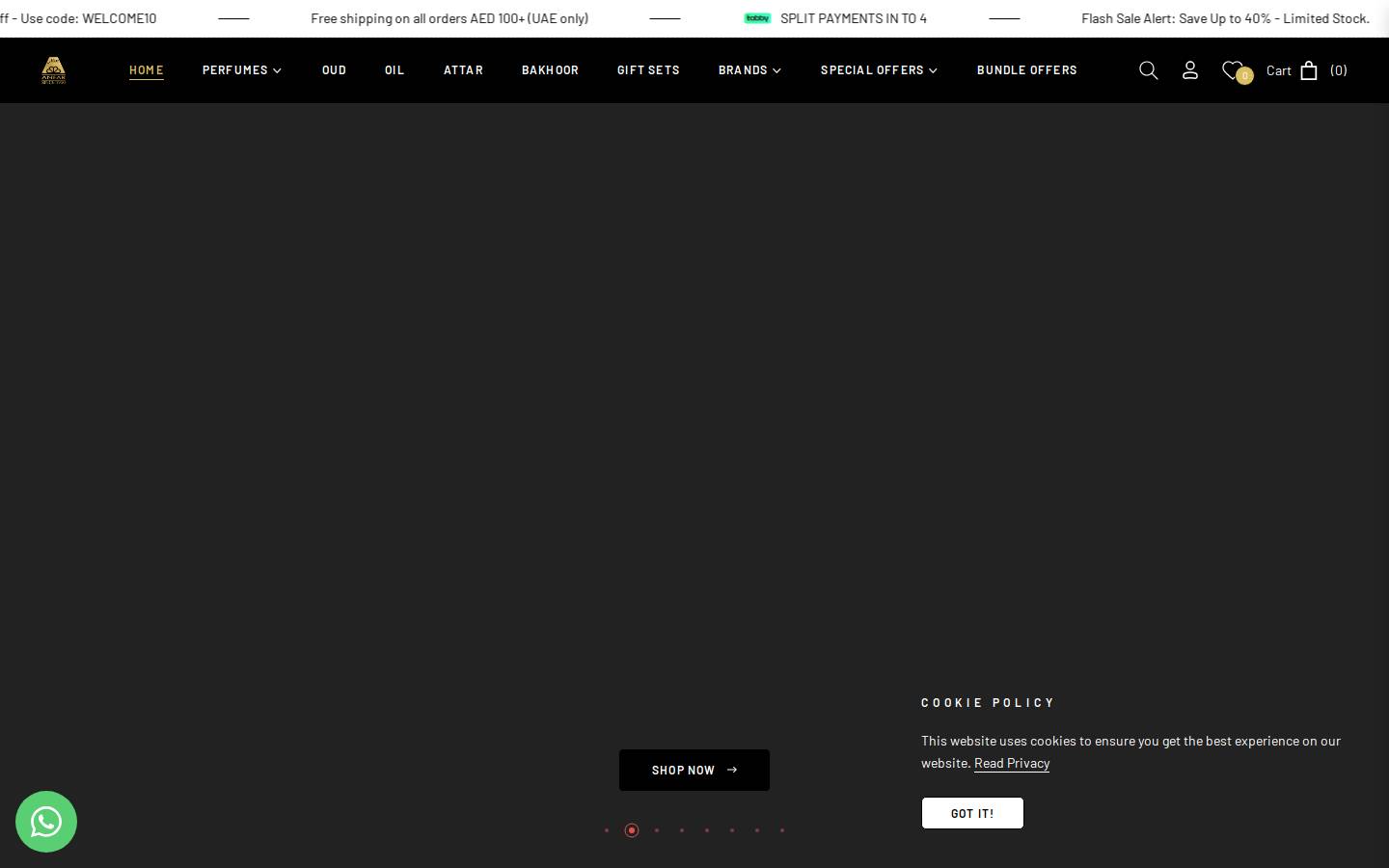Expand the Special Offers menu chevron

pyautogui.click(x=933, y=70)
